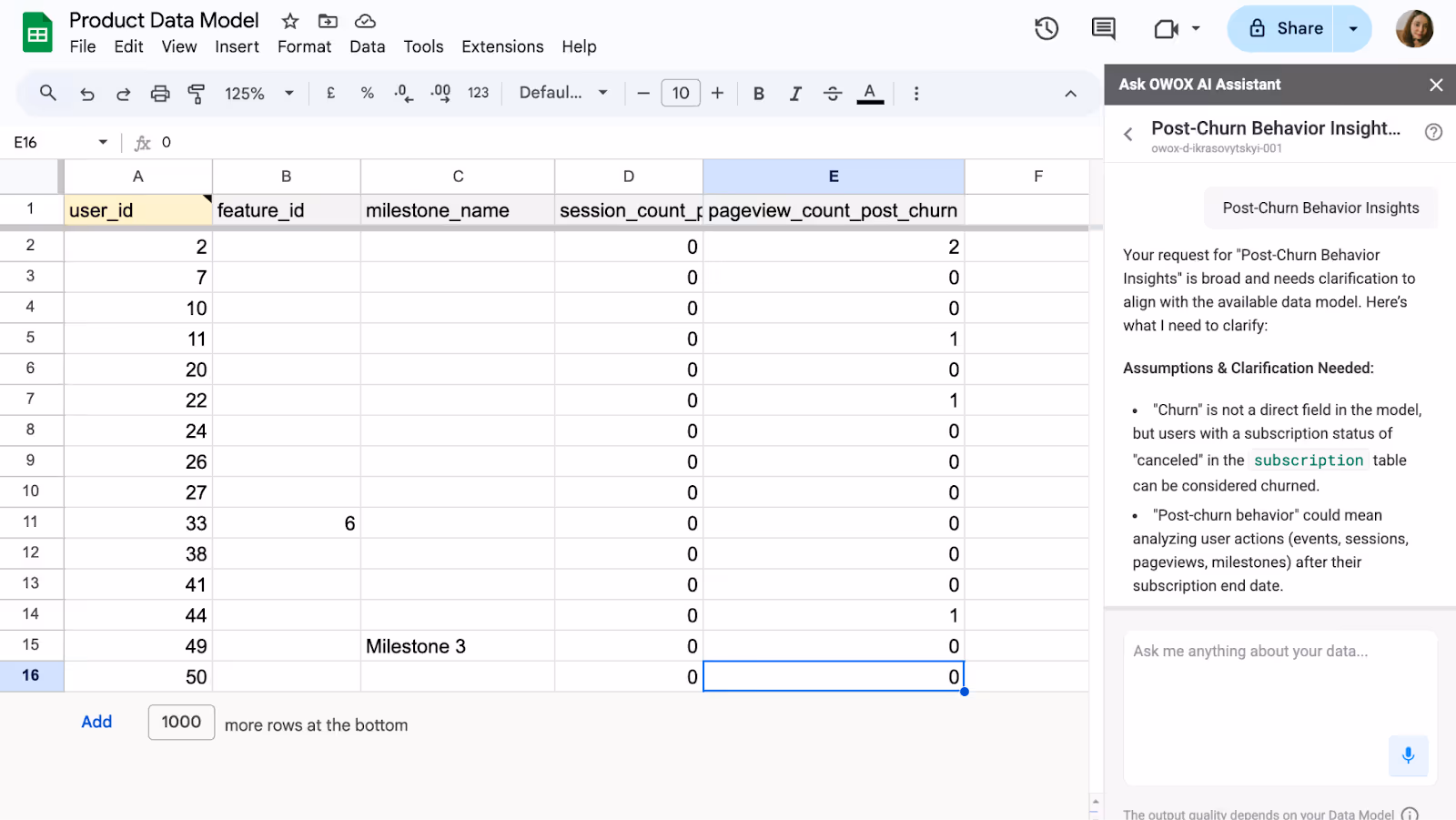The width and height of the screenshot is (1456, 820).
Task: Open the Data menu
Action: pyautogui.click(x=367, y=46)
